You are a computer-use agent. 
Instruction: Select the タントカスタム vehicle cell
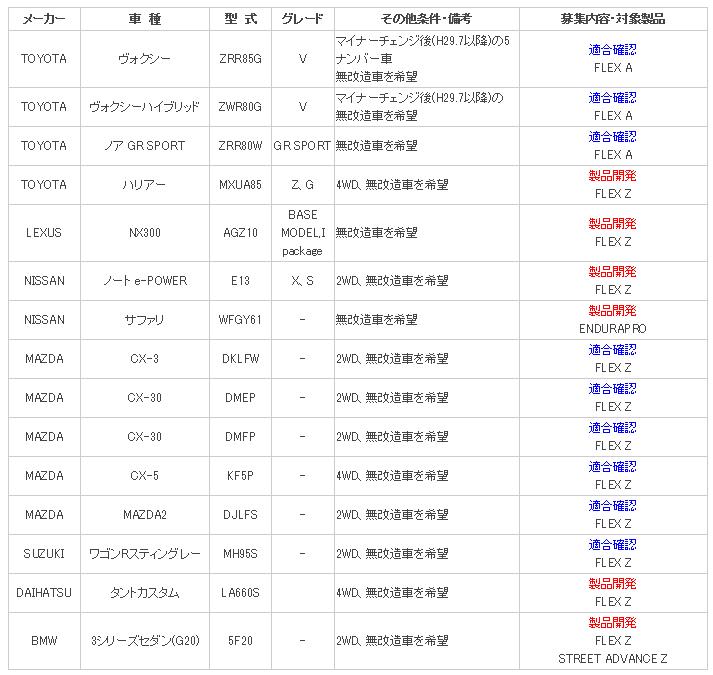[x=145, y=593]
